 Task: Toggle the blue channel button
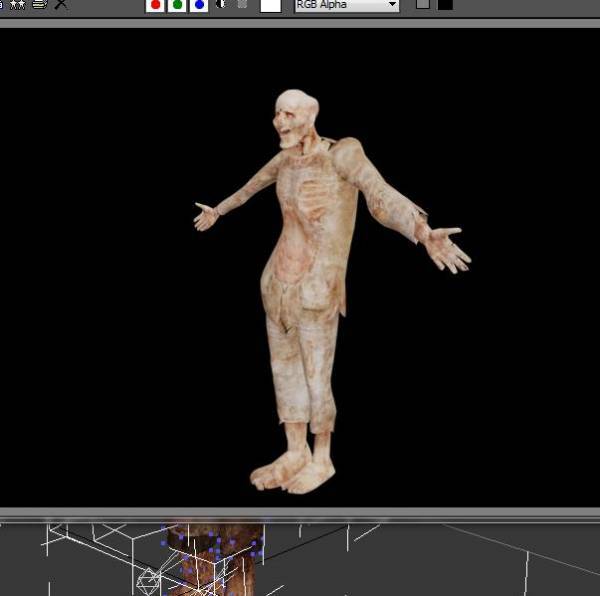pyautogui.click(x=199, y=5)
